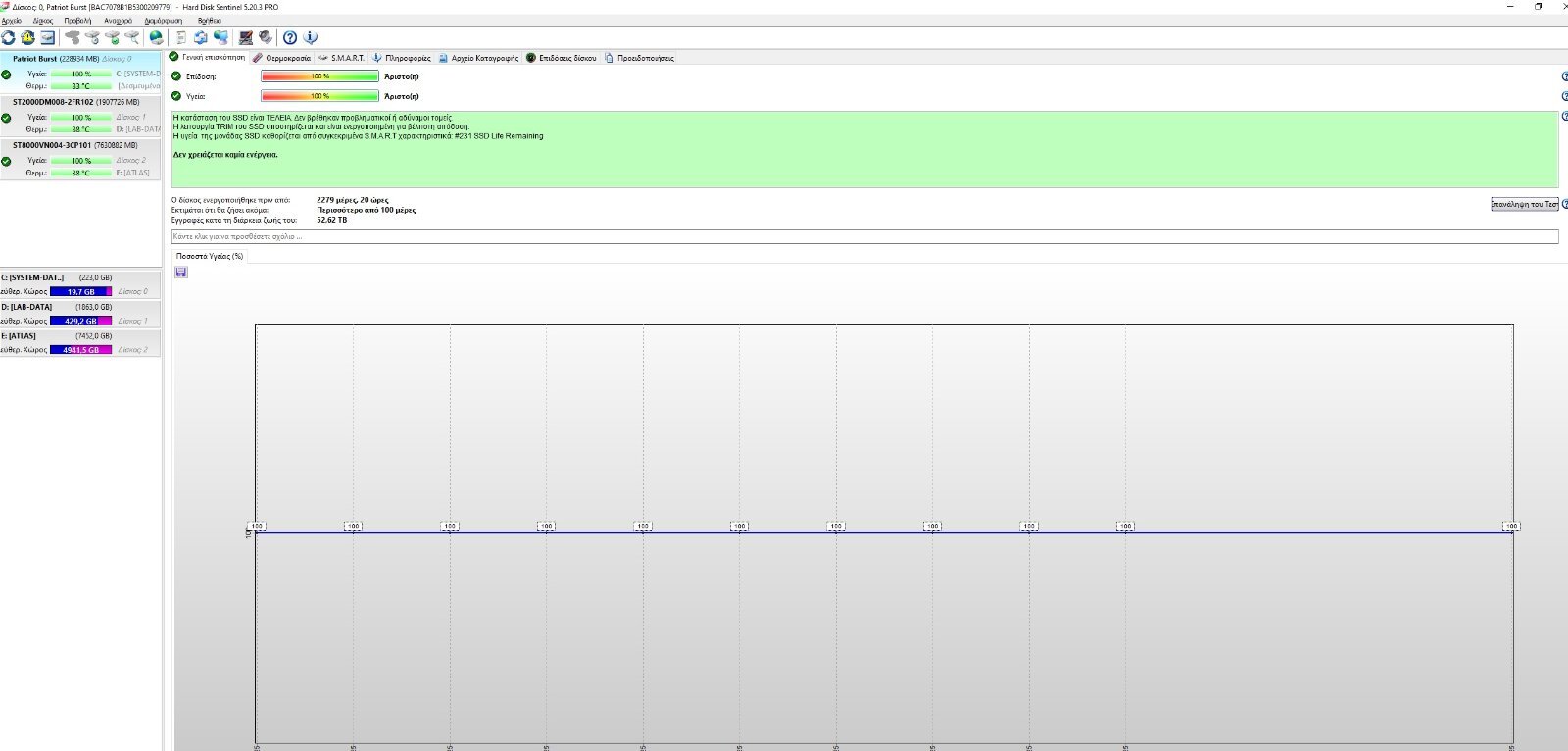1568x751 pixels.
Task: Click the Επανάληψη του Τεστ button
Action: point(1524,204)
